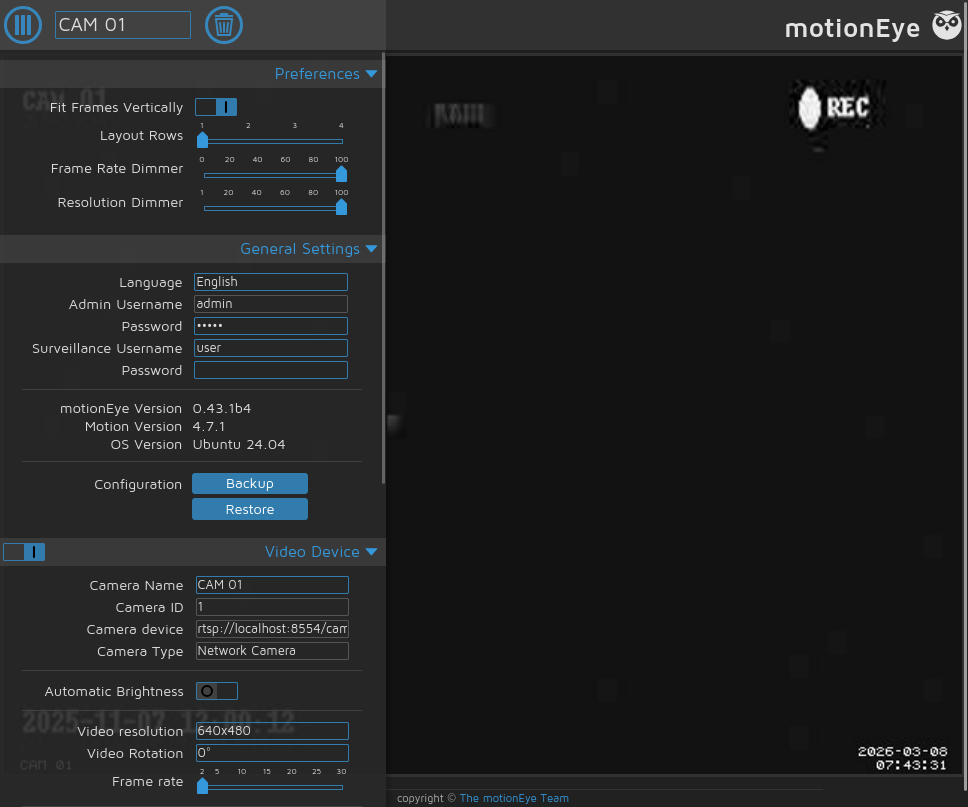Click the Layout Rows slider handle
Screen dimensions: 968x807
[x=202, y=140]
